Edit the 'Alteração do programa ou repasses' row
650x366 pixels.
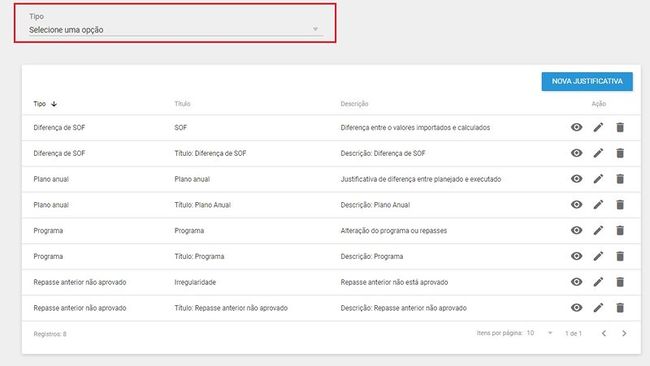598,230
